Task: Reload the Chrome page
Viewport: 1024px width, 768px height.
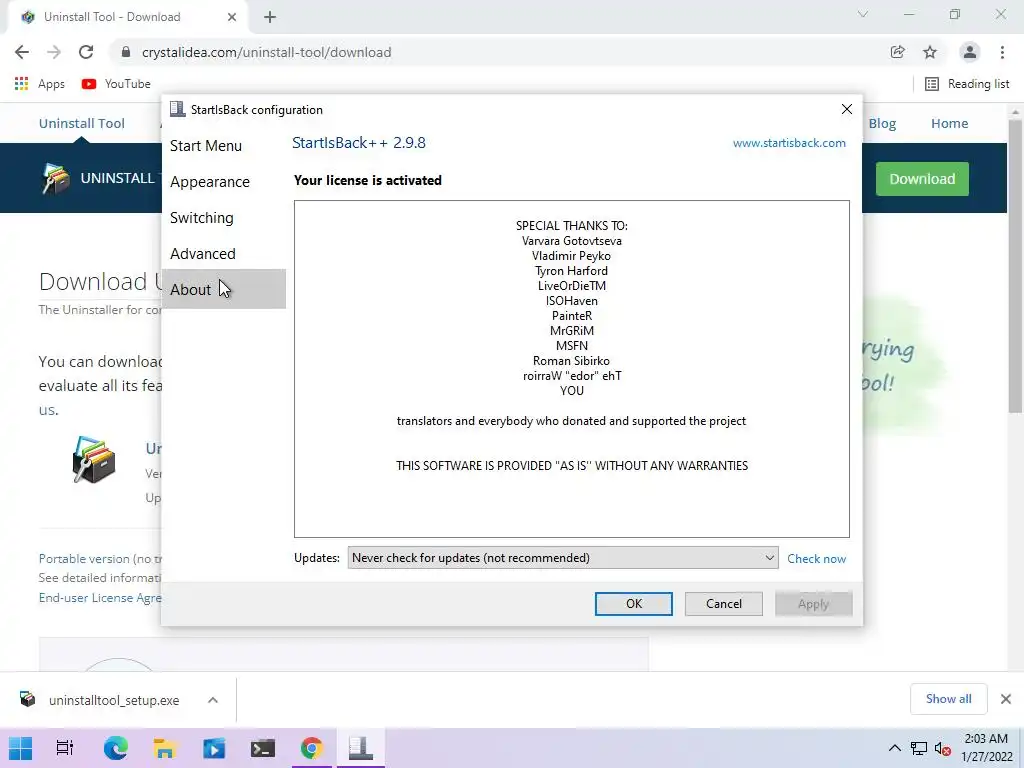Action: pos(86,52)
